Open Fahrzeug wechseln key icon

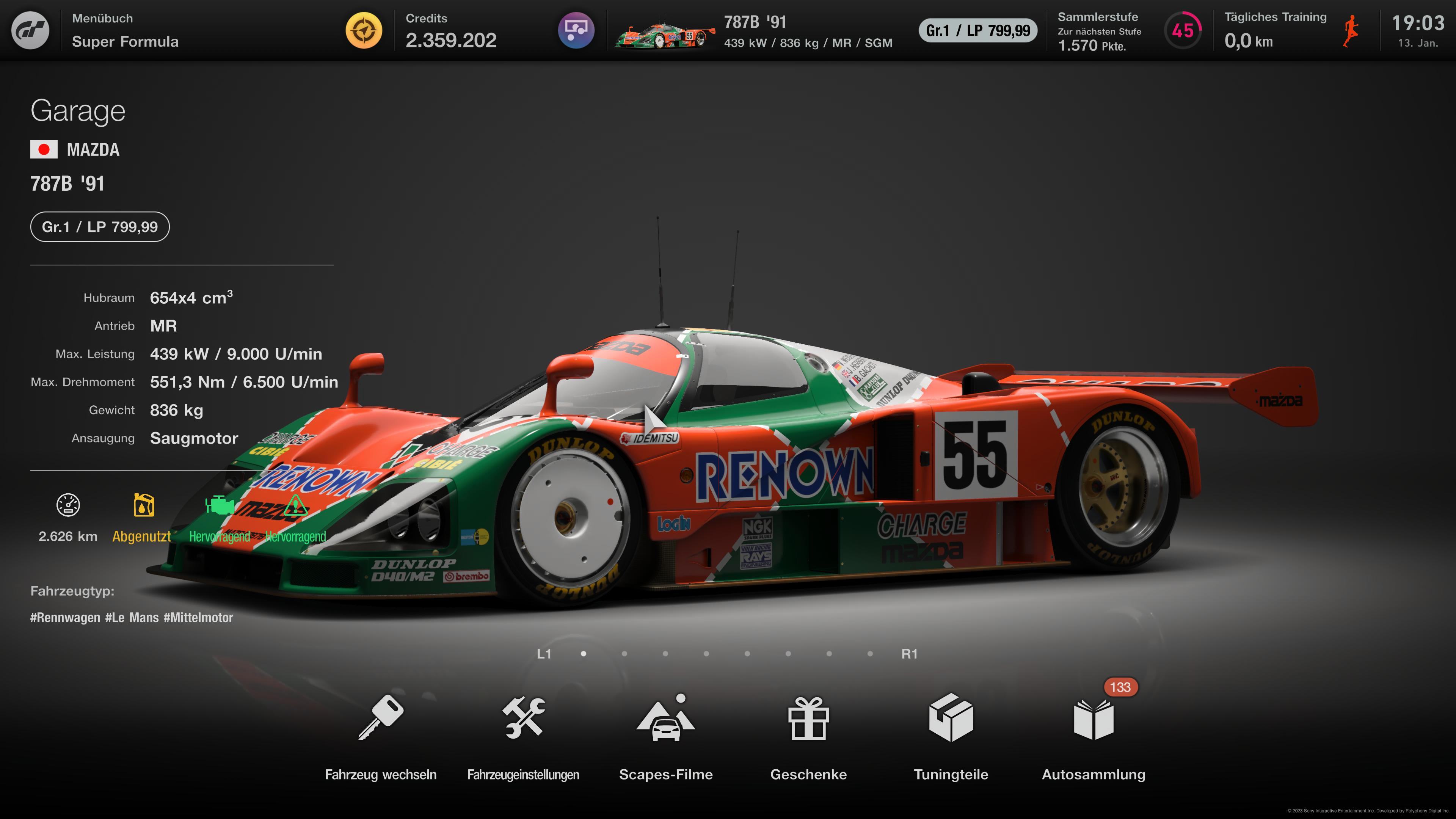point(380,717)
